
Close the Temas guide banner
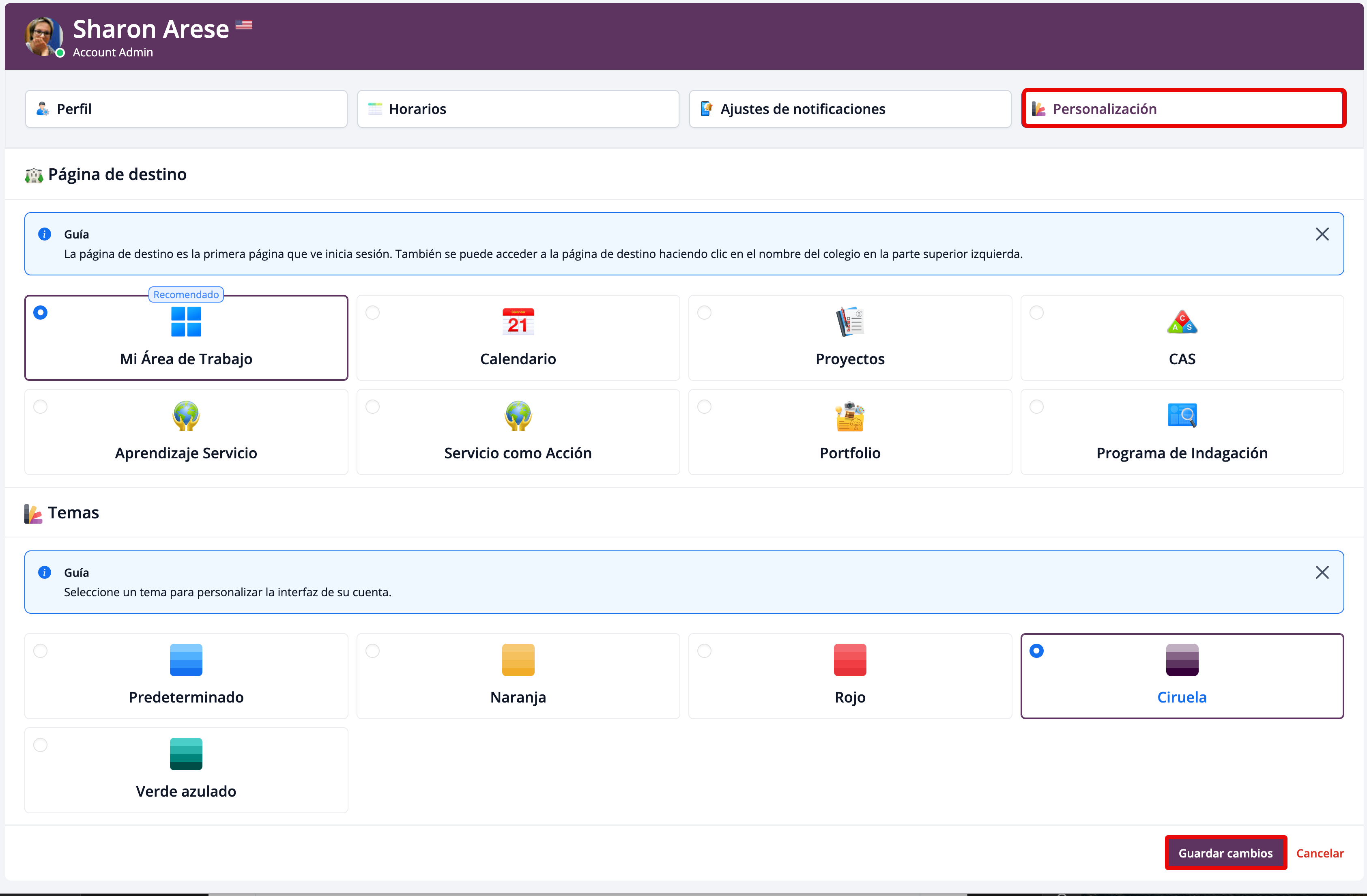click(1322, 573)
